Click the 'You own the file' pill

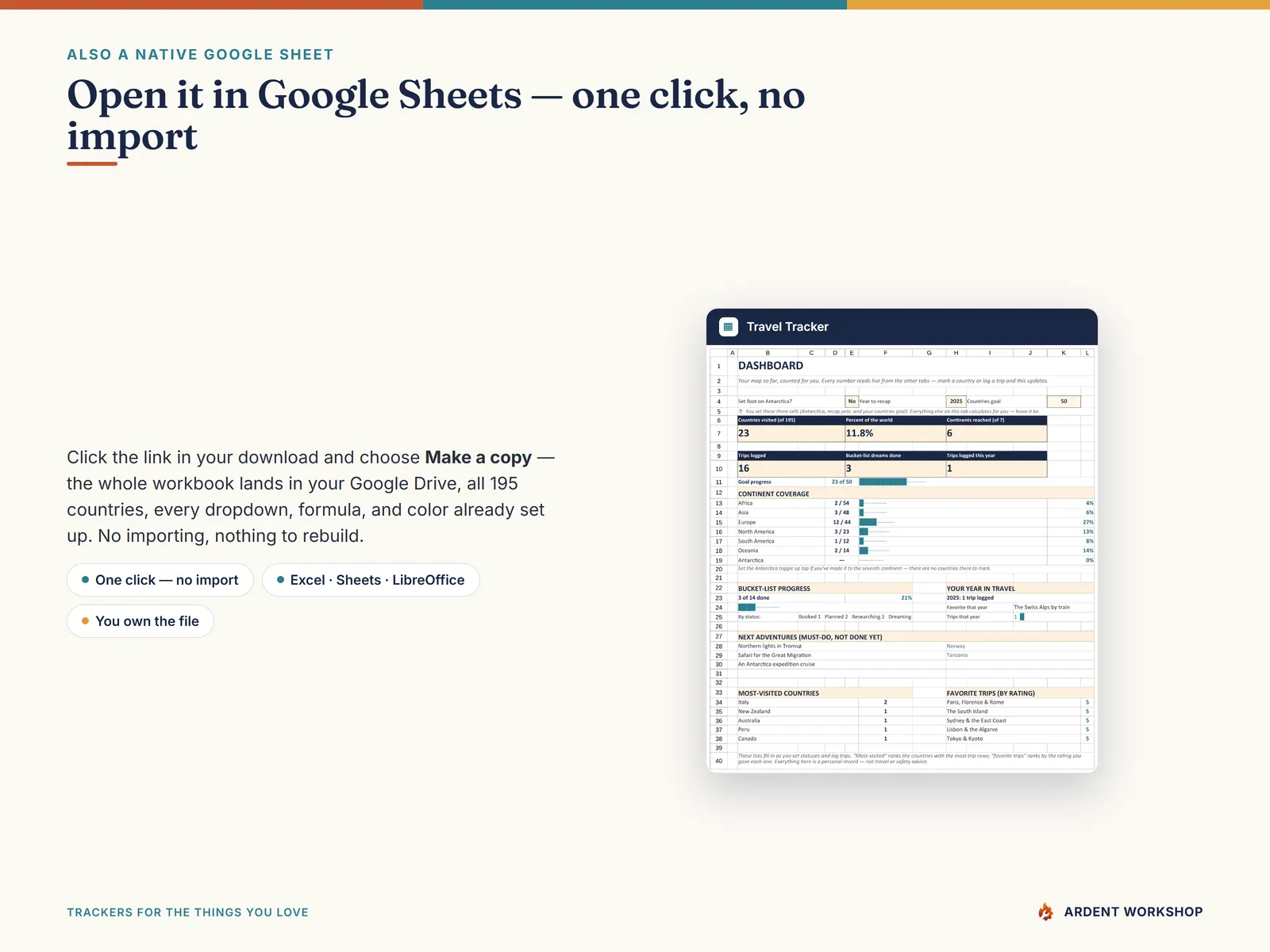[140, 621]
